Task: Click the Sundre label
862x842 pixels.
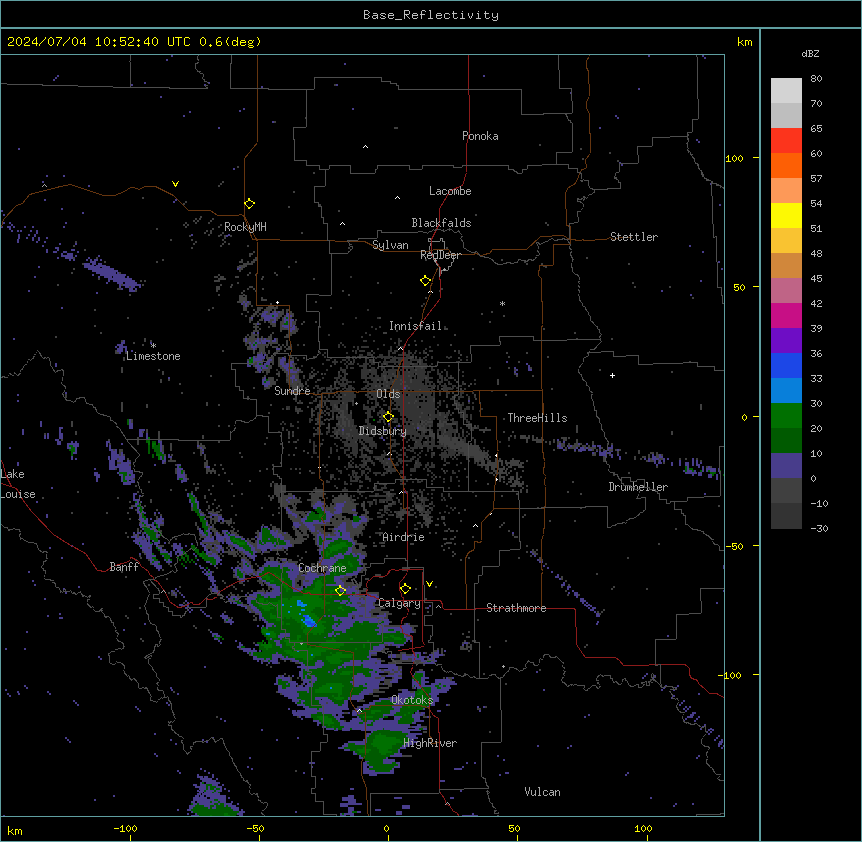Action: (292, 391)
